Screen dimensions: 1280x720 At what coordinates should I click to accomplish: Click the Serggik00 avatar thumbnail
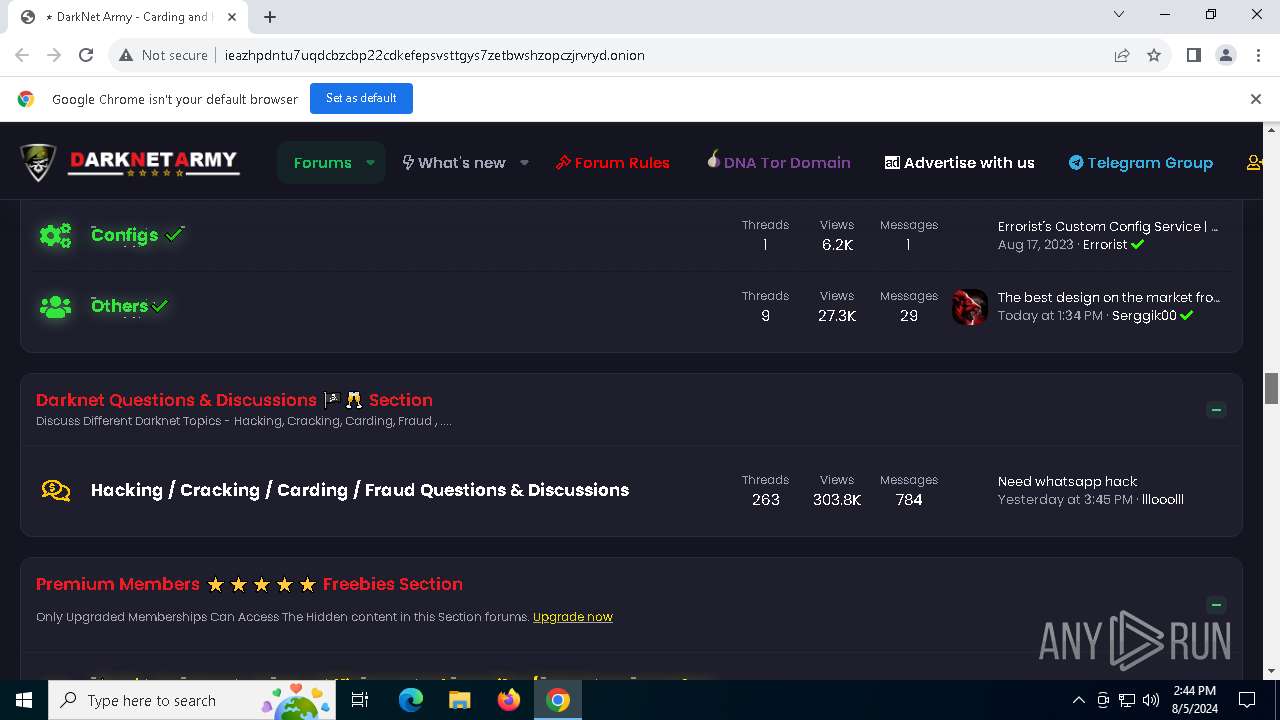point(969,307)
